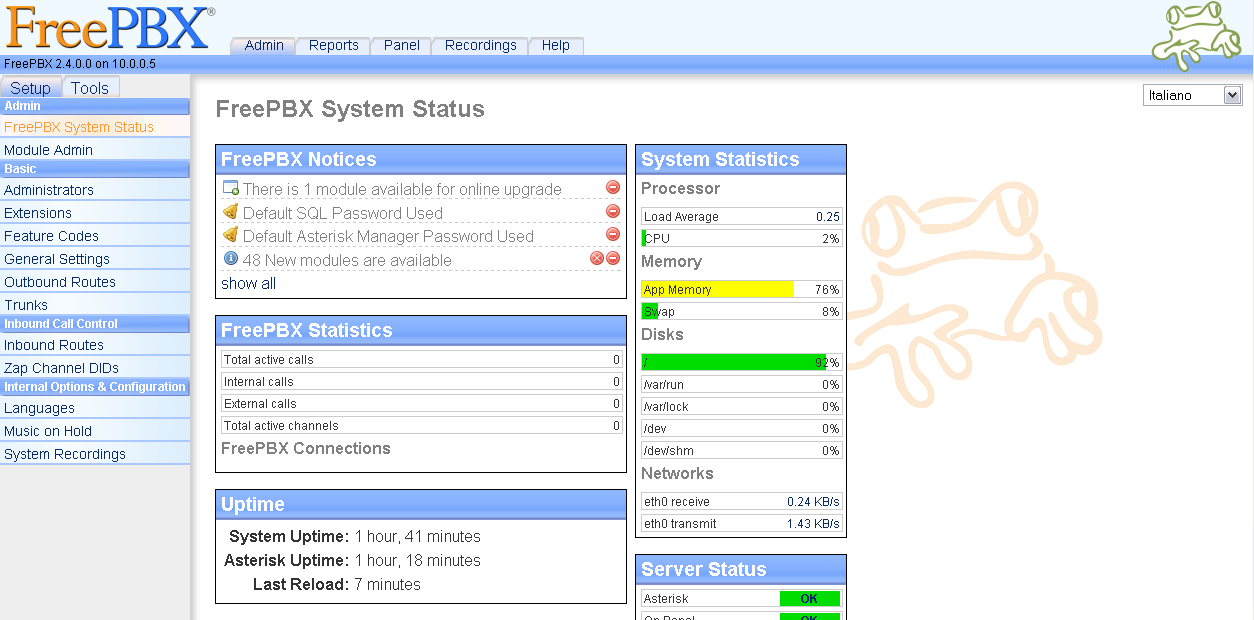
Task: Click the /dev/shm disk row
Action: tap(741, 451)
